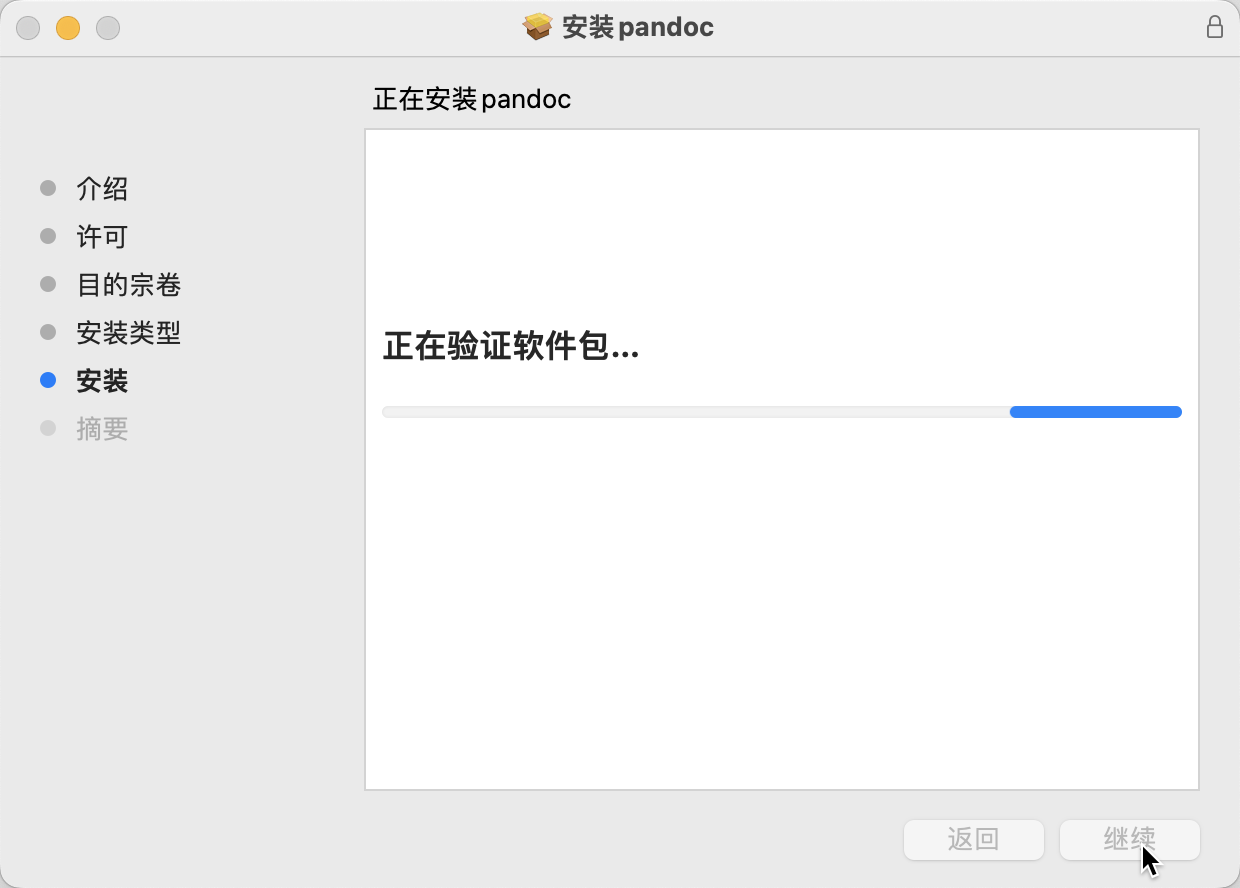Select the 介绍 step in sidebar

click(102, 189)
